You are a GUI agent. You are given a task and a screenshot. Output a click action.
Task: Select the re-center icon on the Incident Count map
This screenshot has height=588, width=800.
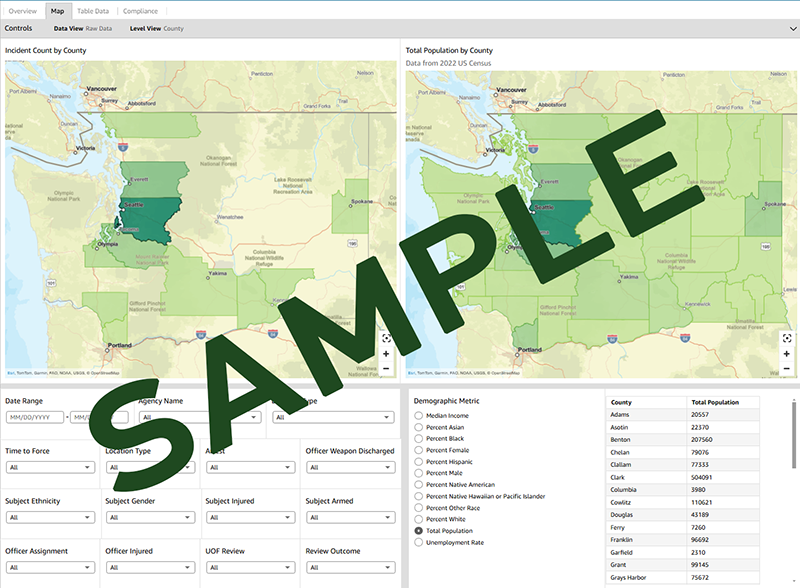tap(386, 338)
